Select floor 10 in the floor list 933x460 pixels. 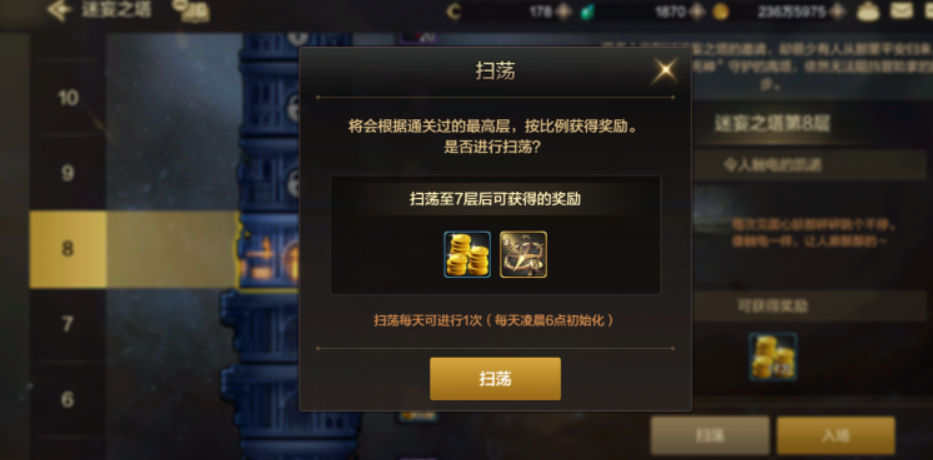point(68,98)
